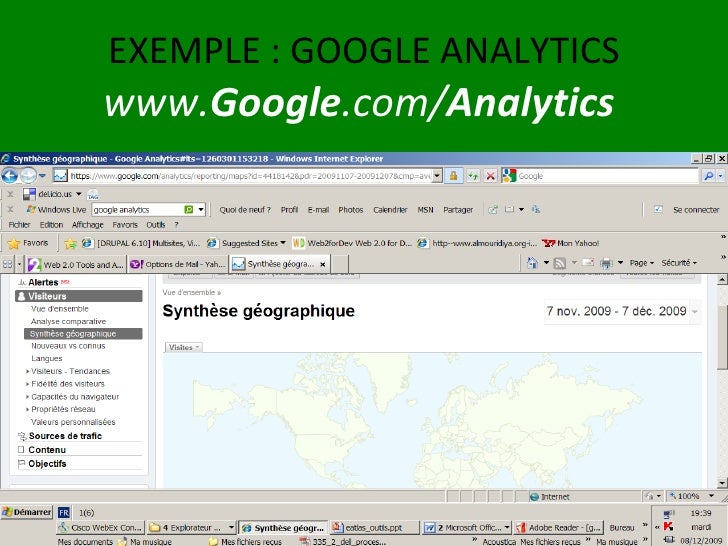Click the browser Back arrow button
The width and height of the screenshot is (728, 546).
click(9, 176)
